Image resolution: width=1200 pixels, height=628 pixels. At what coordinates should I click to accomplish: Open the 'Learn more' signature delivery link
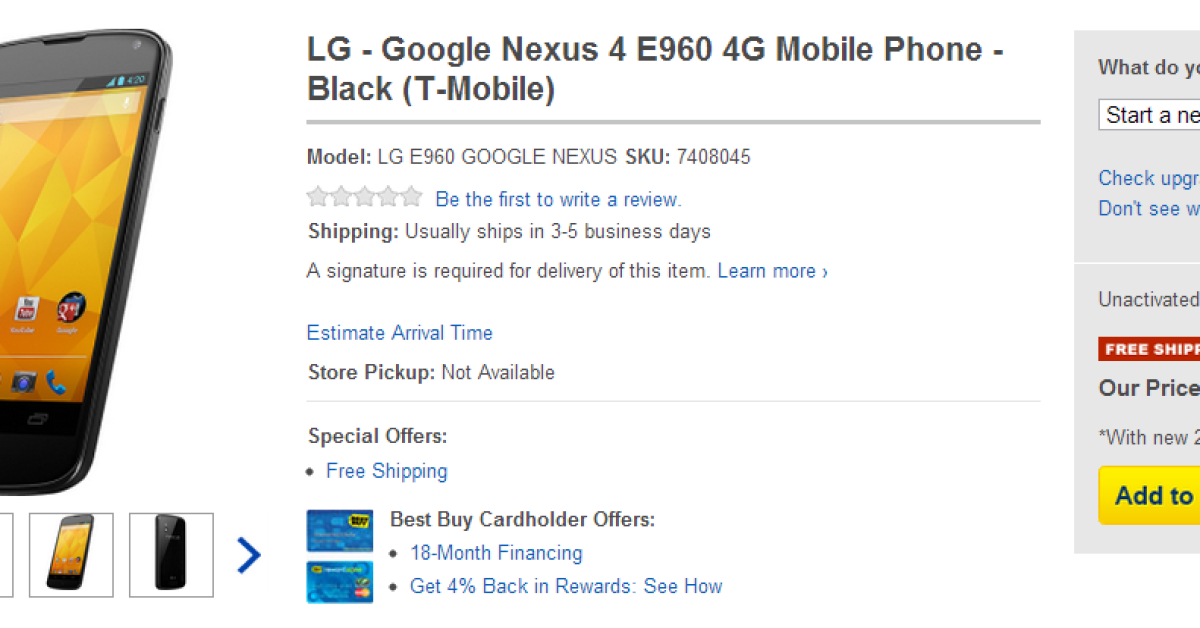(x=772, y=271)
